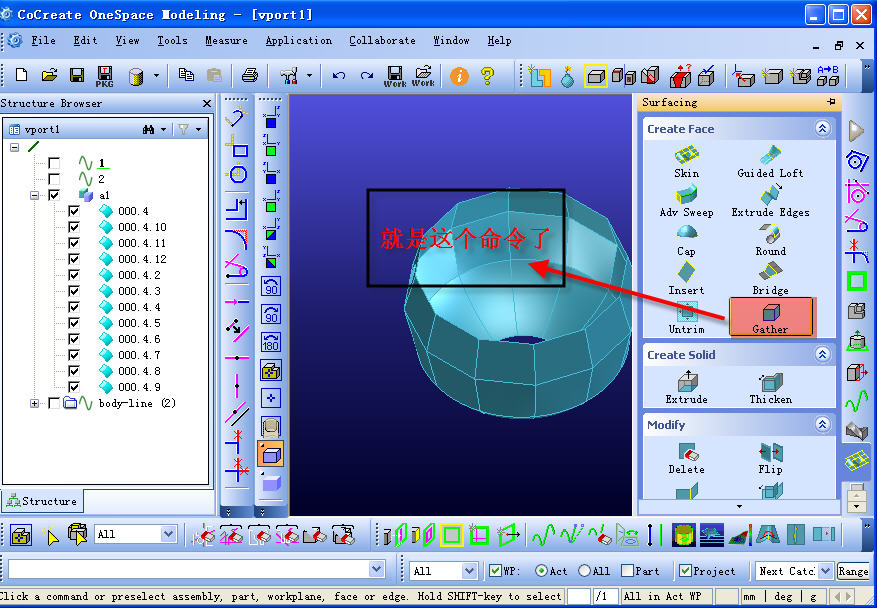Screen dimensions: 877x608
Task: Uncheck face 000.4.10 checkbox
Action: coord(73,227)
